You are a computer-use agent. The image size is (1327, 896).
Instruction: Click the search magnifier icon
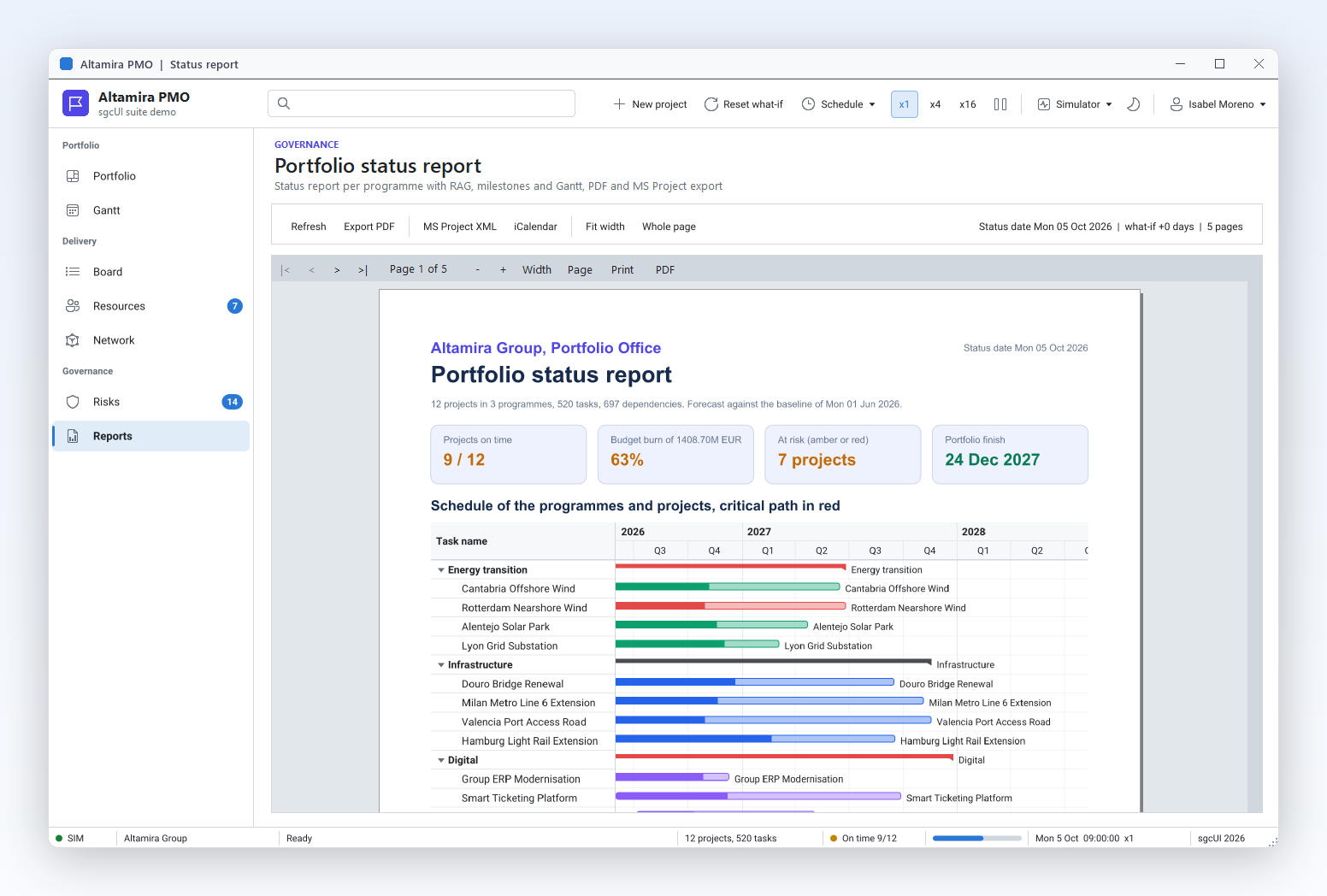284,103
